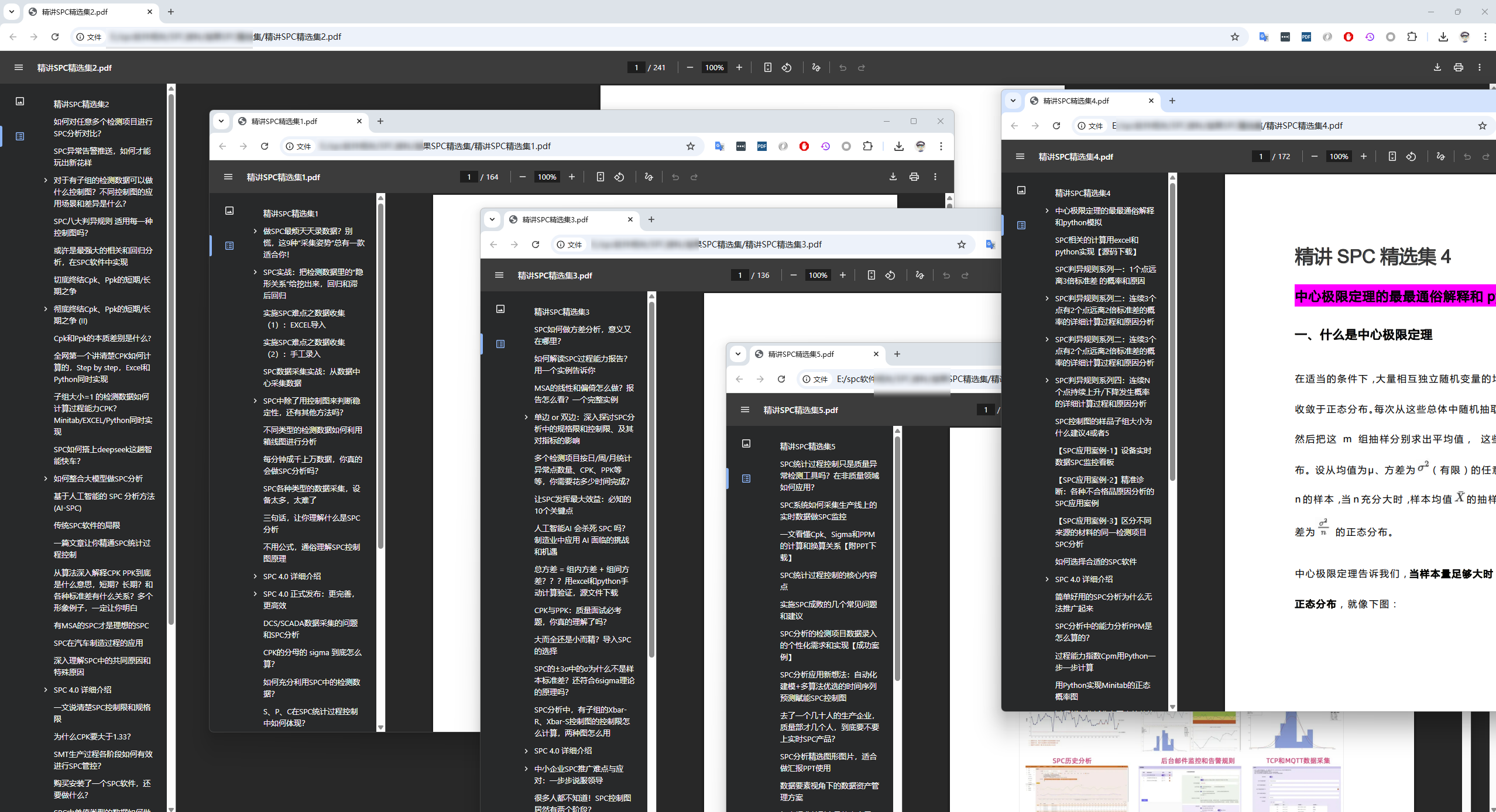Toggle sidebar in 精讲SPC精选集2.pdf viewer
The height and width of the screenshot is (812, 1496).
click(19, 67)
